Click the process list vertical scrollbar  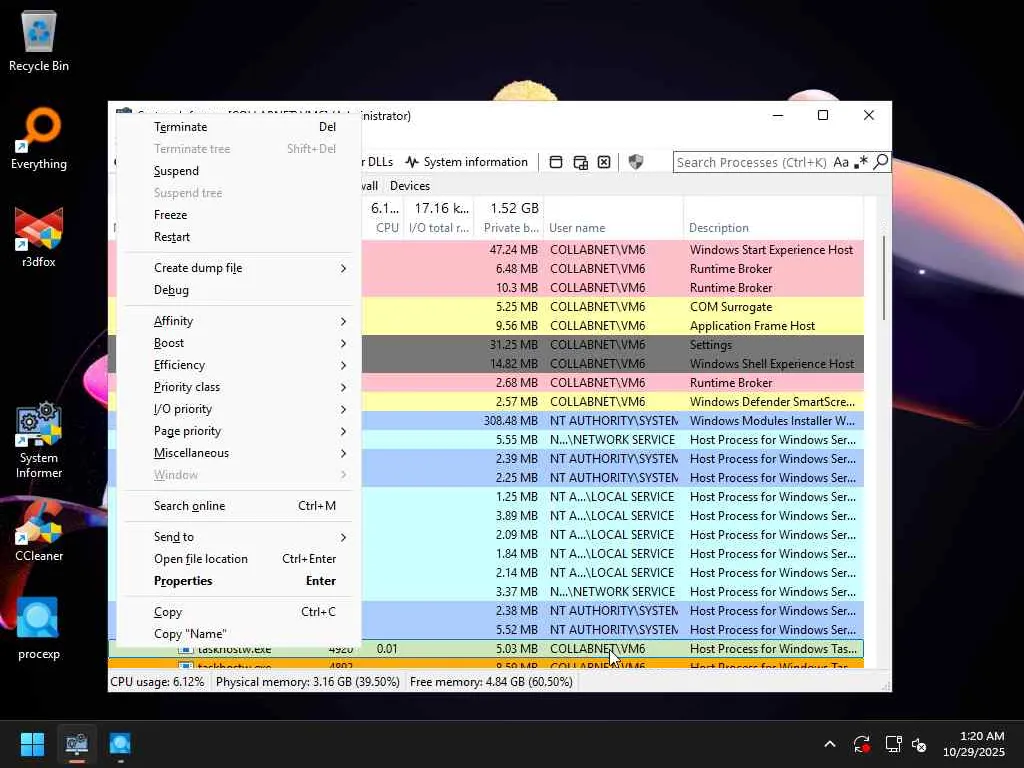coord(884,278)
